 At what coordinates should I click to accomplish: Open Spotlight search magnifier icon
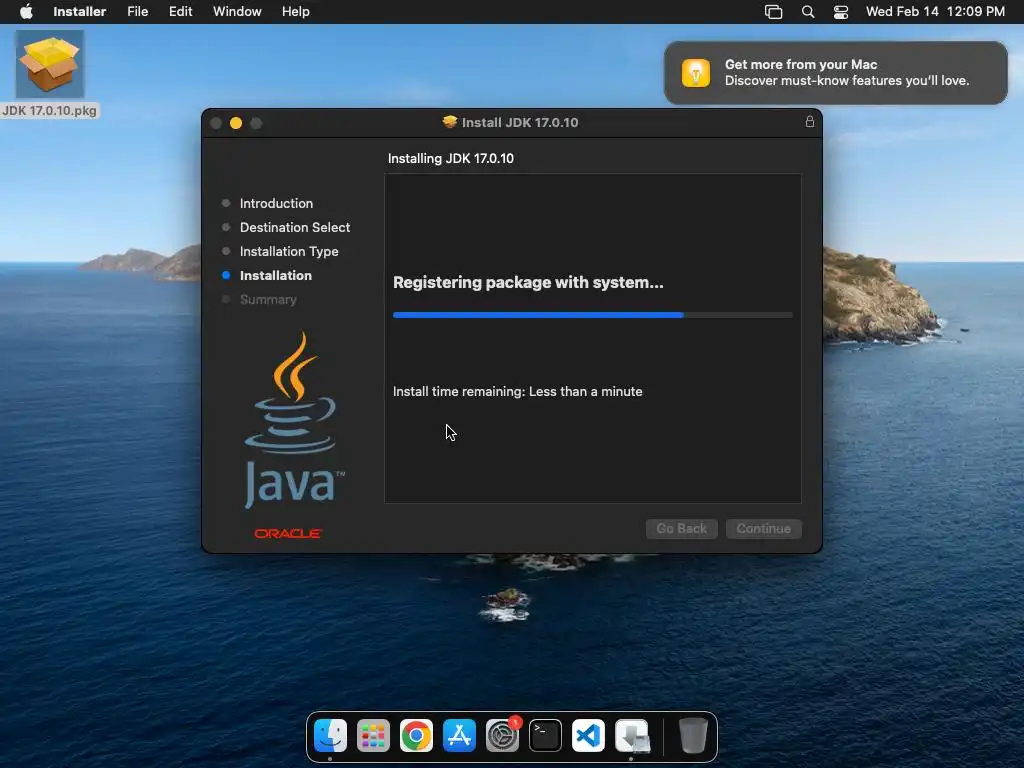[x=808, y=12]
